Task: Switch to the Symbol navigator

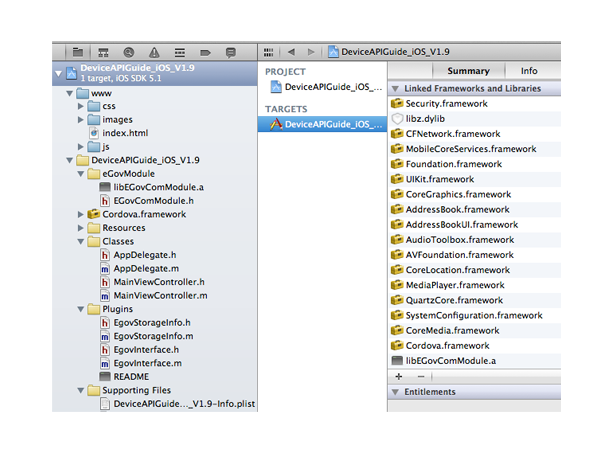Action: click(103, 51)
